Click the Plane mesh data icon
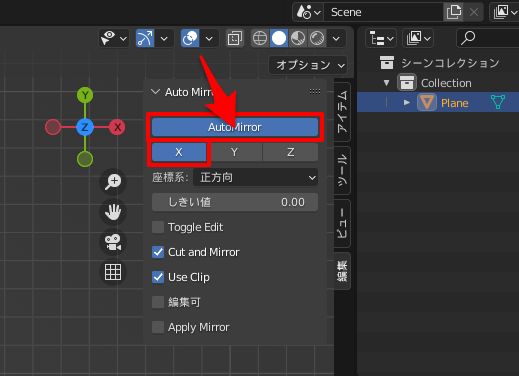 pyautogui.click(x=498, y=102)
